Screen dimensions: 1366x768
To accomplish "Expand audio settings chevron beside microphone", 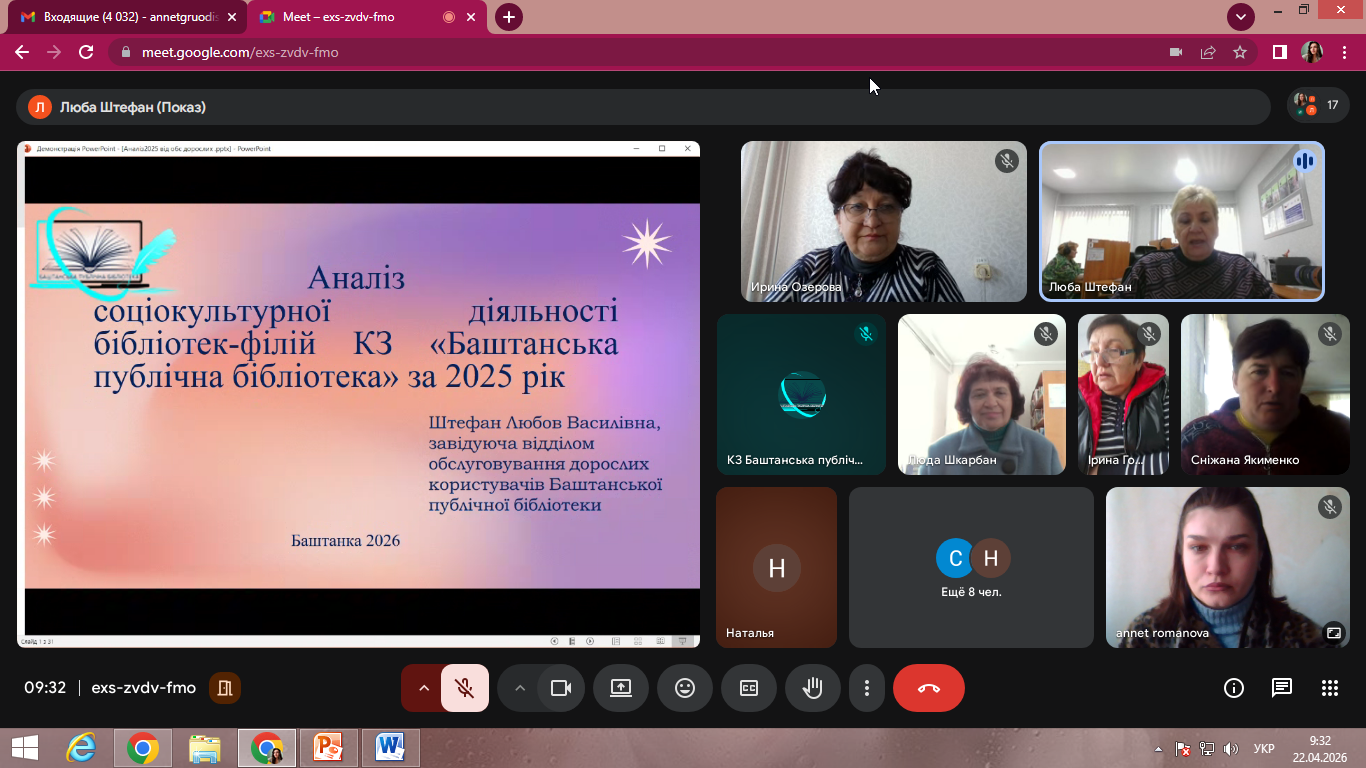I will pyautogui.click(x=423, y=688).
